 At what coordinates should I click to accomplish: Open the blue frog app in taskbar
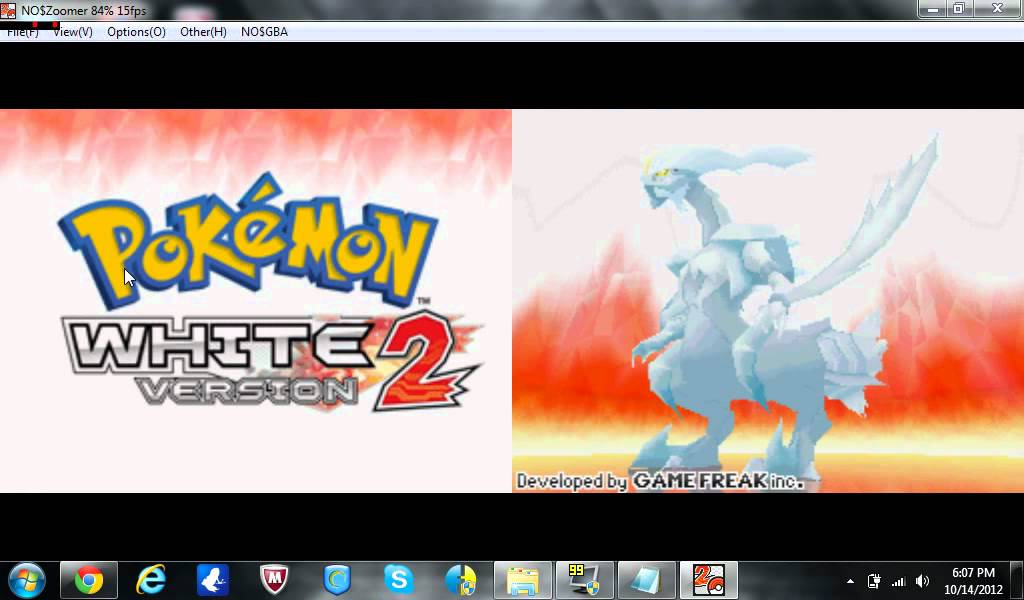pos(213,580)
